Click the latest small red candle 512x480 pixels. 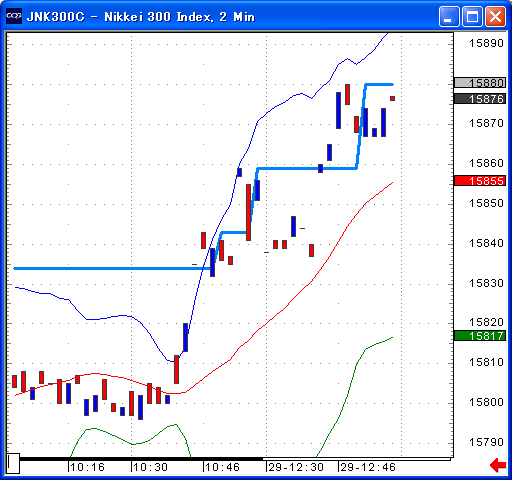[x=392, y=98]
